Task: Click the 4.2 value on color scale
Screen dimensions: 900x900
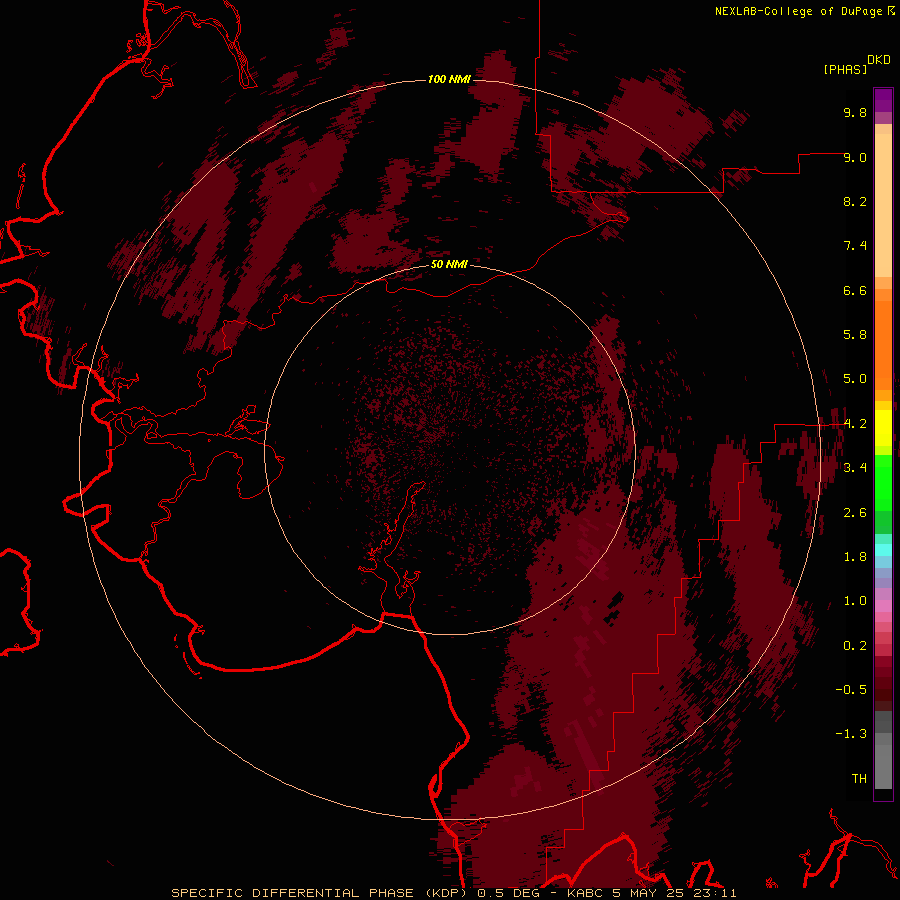Action: (x=855, y=424)
